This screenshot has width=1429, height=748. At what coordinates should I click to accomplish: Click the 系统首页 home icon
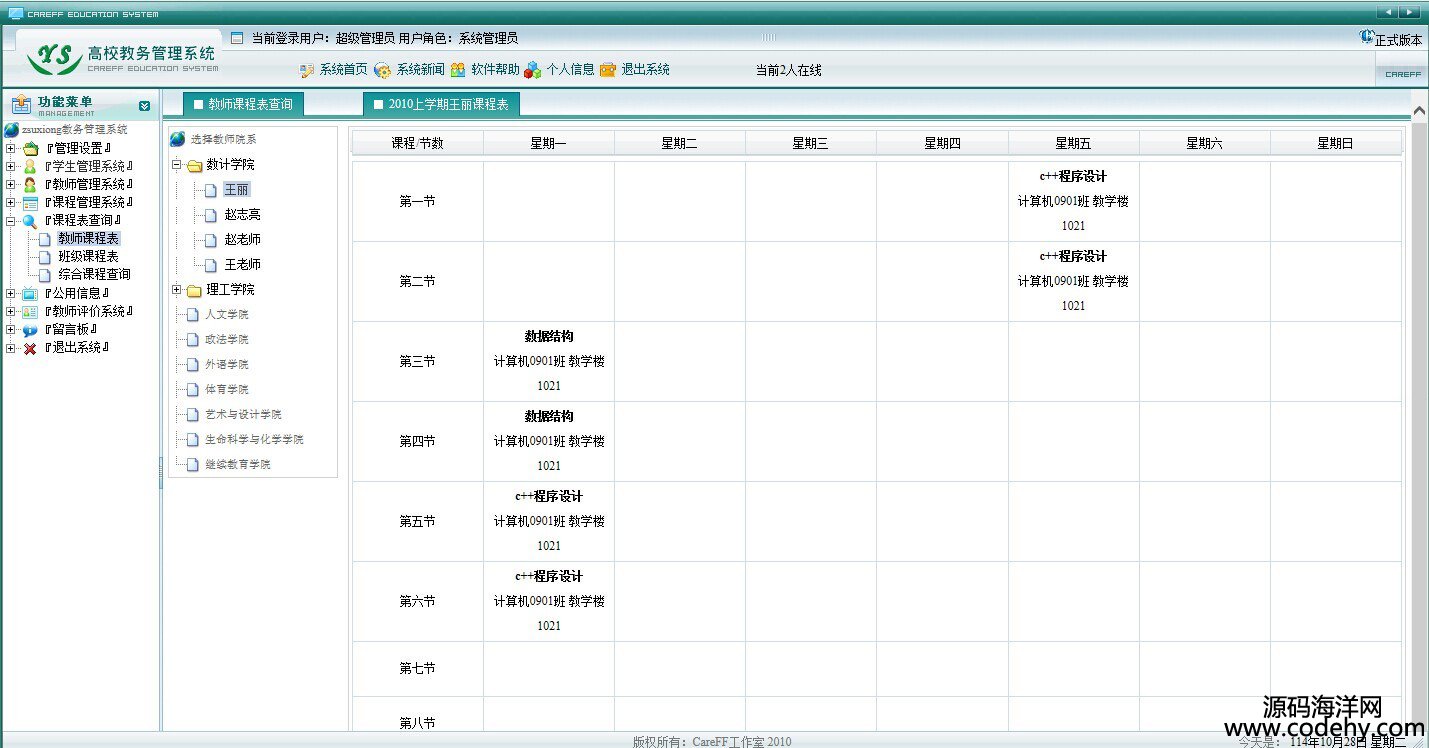pos(307,70)
